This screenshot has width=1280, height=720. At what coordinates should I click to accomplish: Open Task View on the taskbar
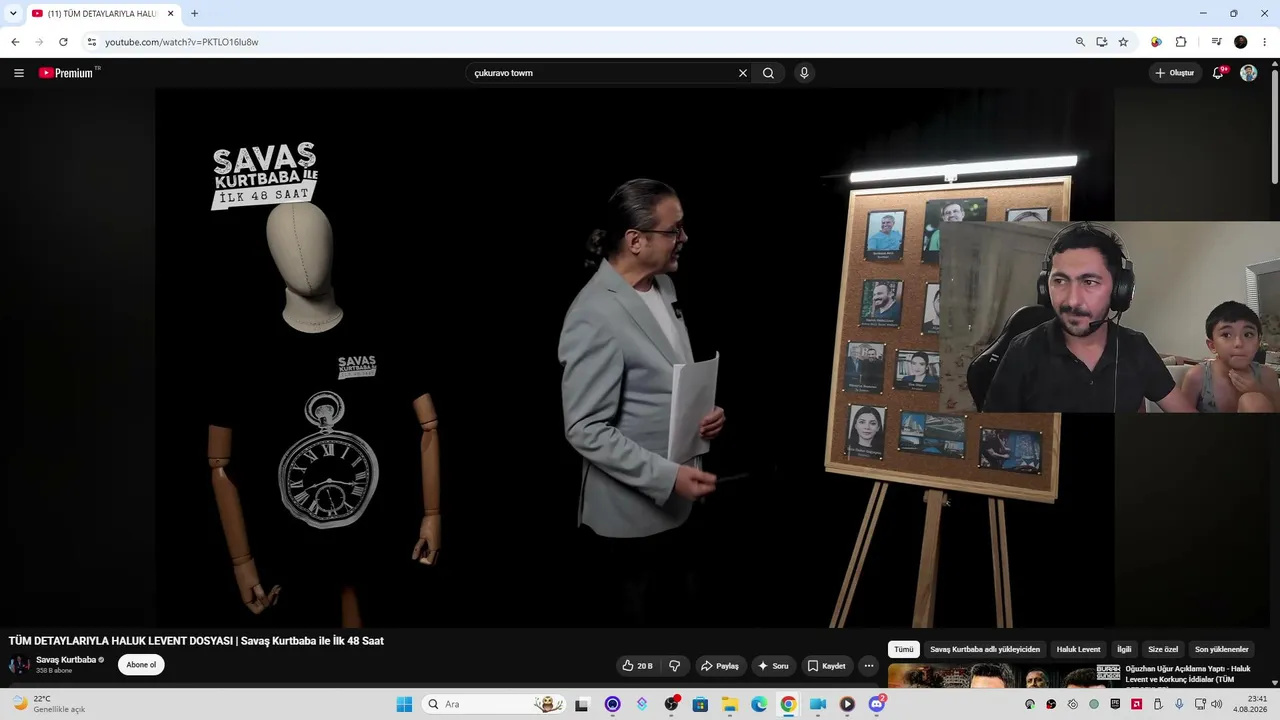pyautogui.click(x=582, y=704)
